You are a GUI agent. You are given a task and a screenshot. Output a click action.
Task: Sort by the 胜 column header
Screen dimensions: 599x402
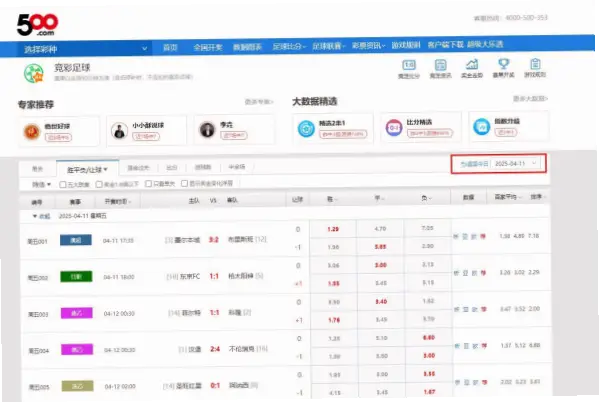coord(332,199)
